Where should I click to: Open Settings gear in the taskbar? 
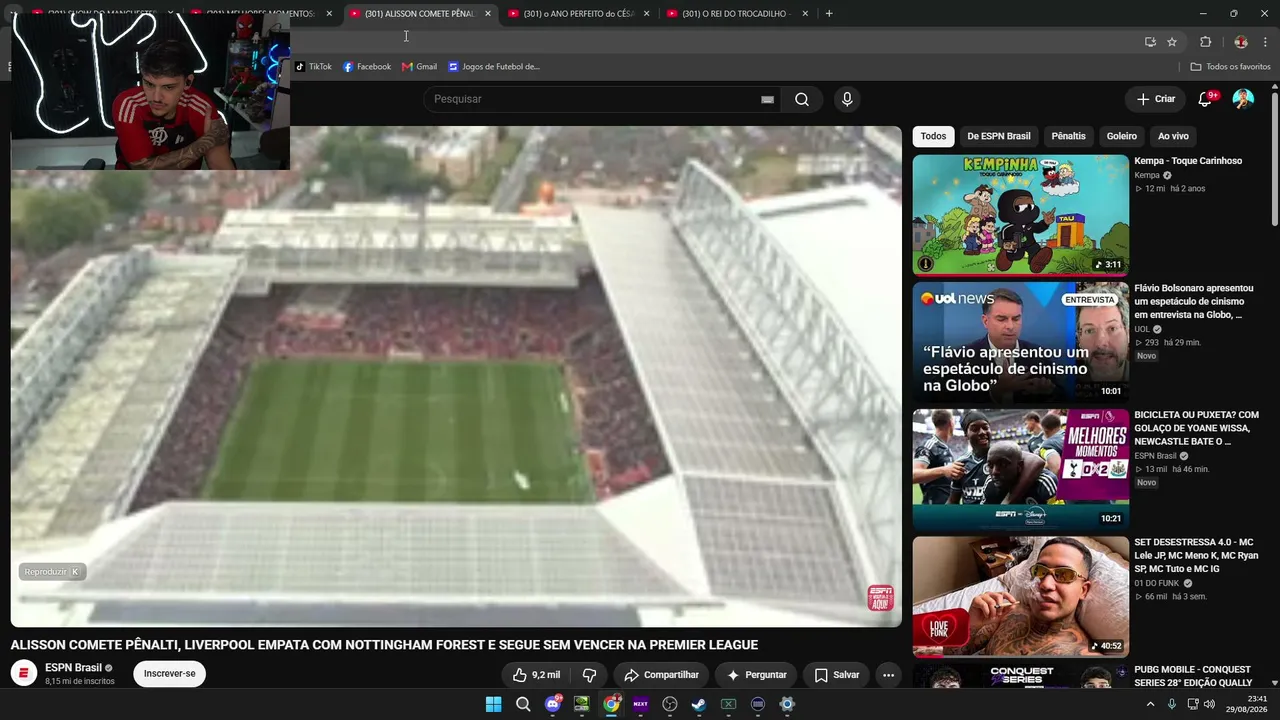(x=787, y=704)
